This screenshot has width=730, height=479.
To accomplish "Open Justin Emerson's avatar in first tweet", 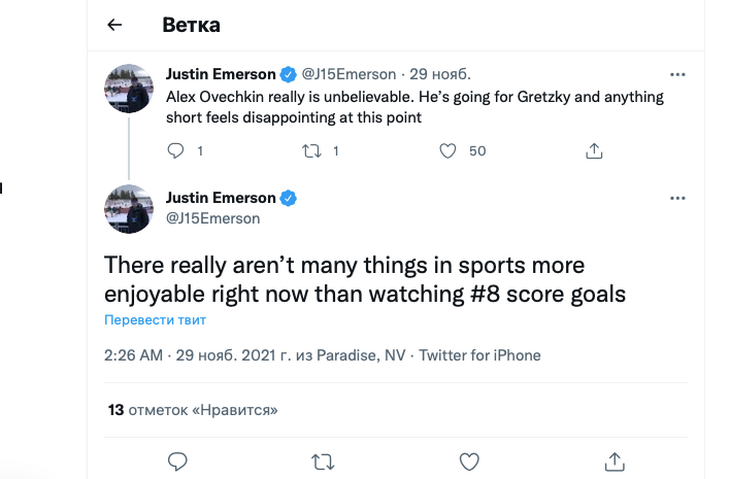I will (129, 88).
